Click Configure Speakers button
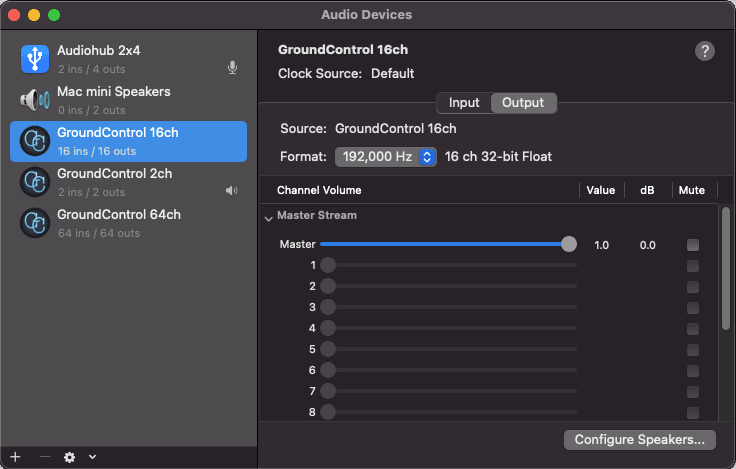 (x=639, y=440)
